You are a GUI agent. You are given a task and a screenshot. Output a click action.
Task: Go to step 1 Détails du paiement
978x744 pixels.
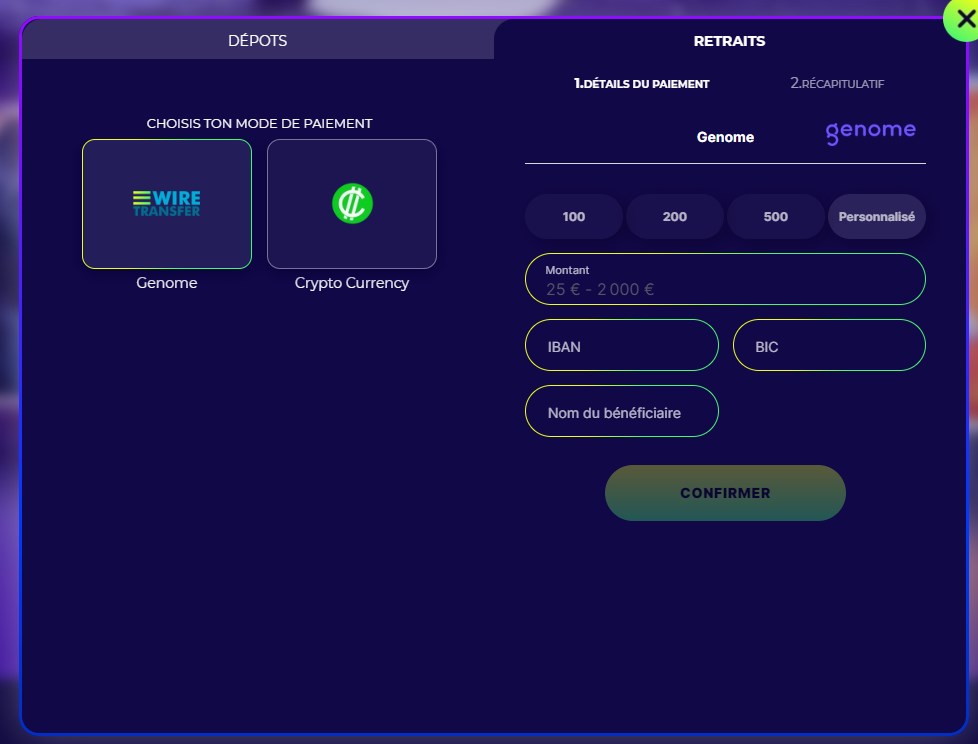(x=641, y=84)
